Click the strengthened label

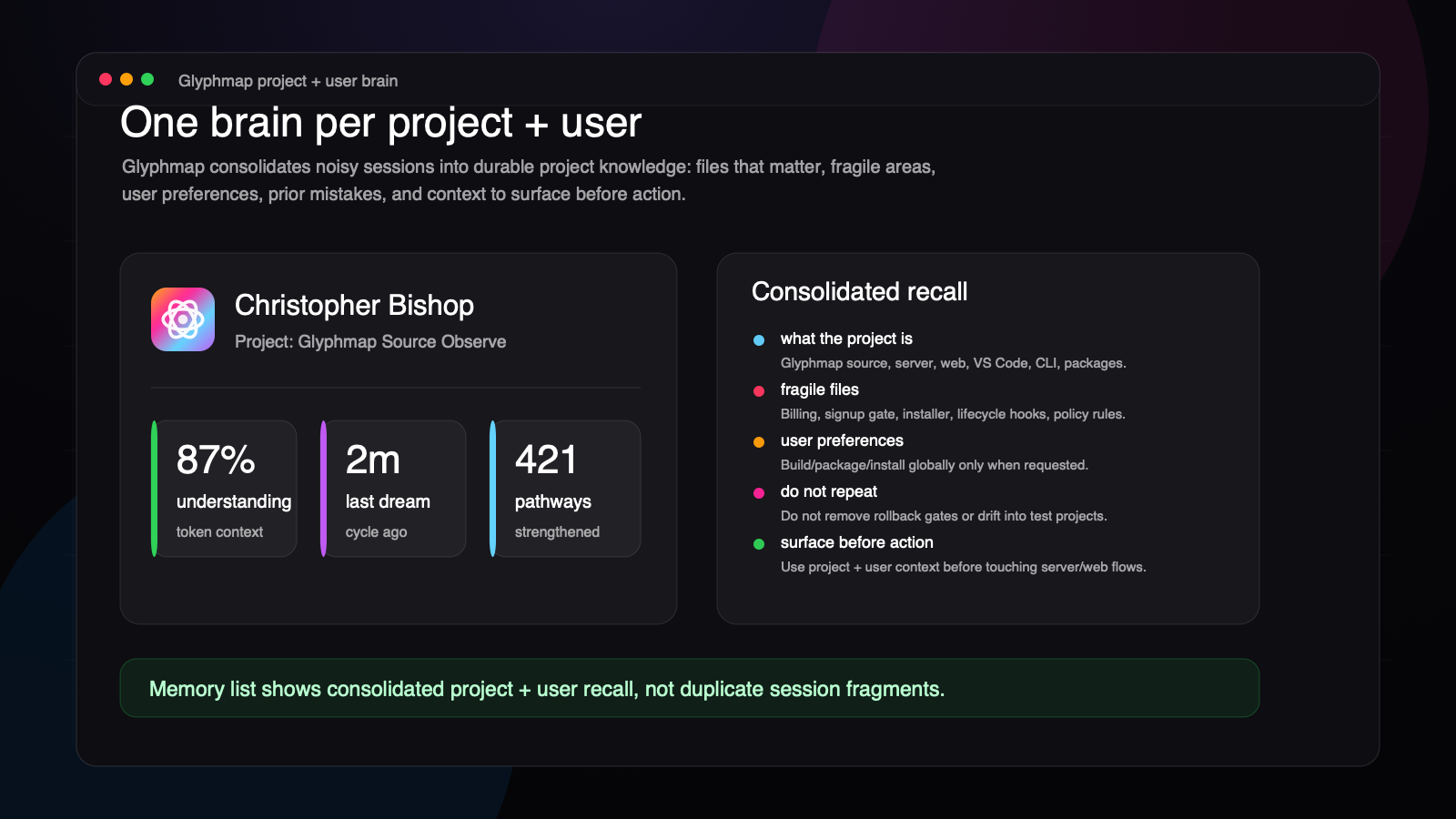[x=557, y=531]
